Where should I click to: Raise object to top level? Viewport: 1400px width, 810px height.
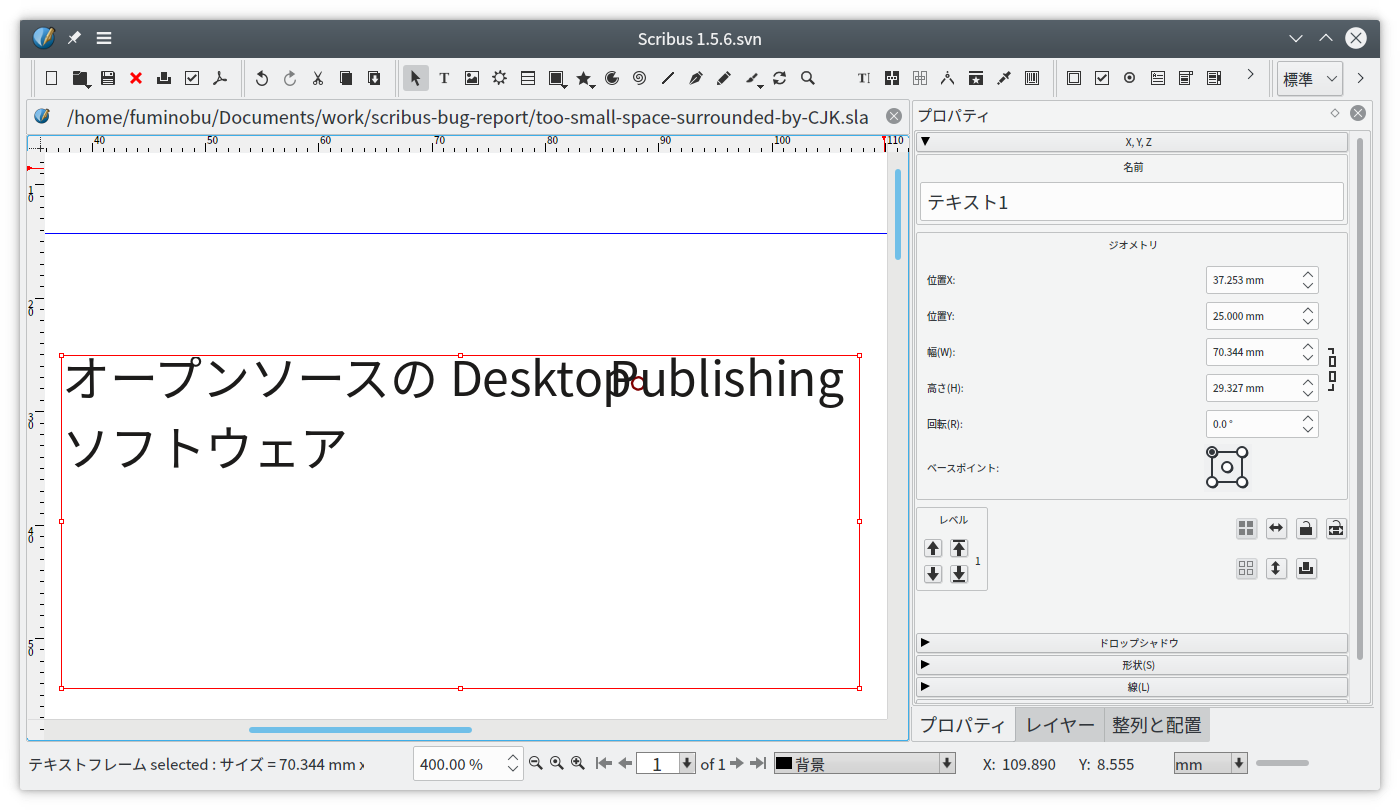click(959, 548)
